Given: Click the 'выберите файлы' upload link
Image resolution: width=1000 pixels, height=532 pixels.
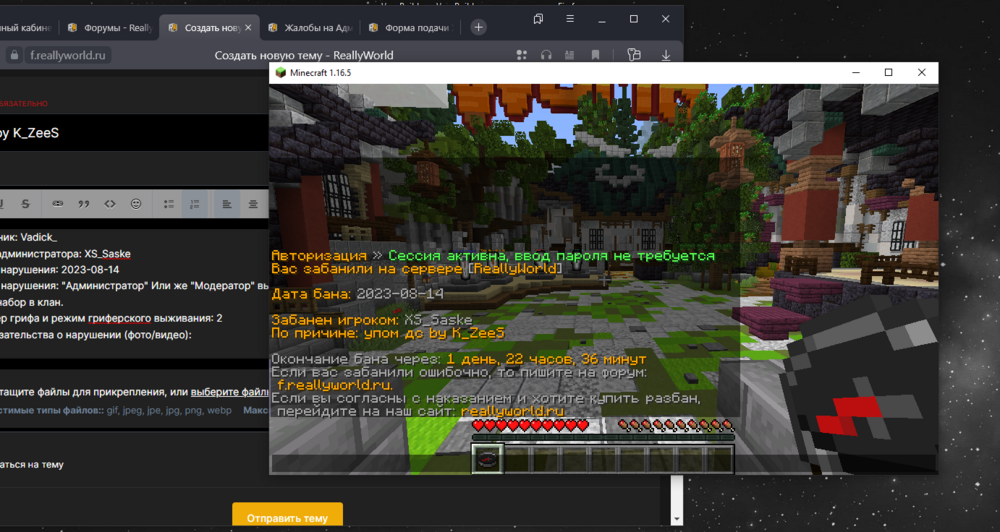Looking at the screenshot, I should coord(230,392).
